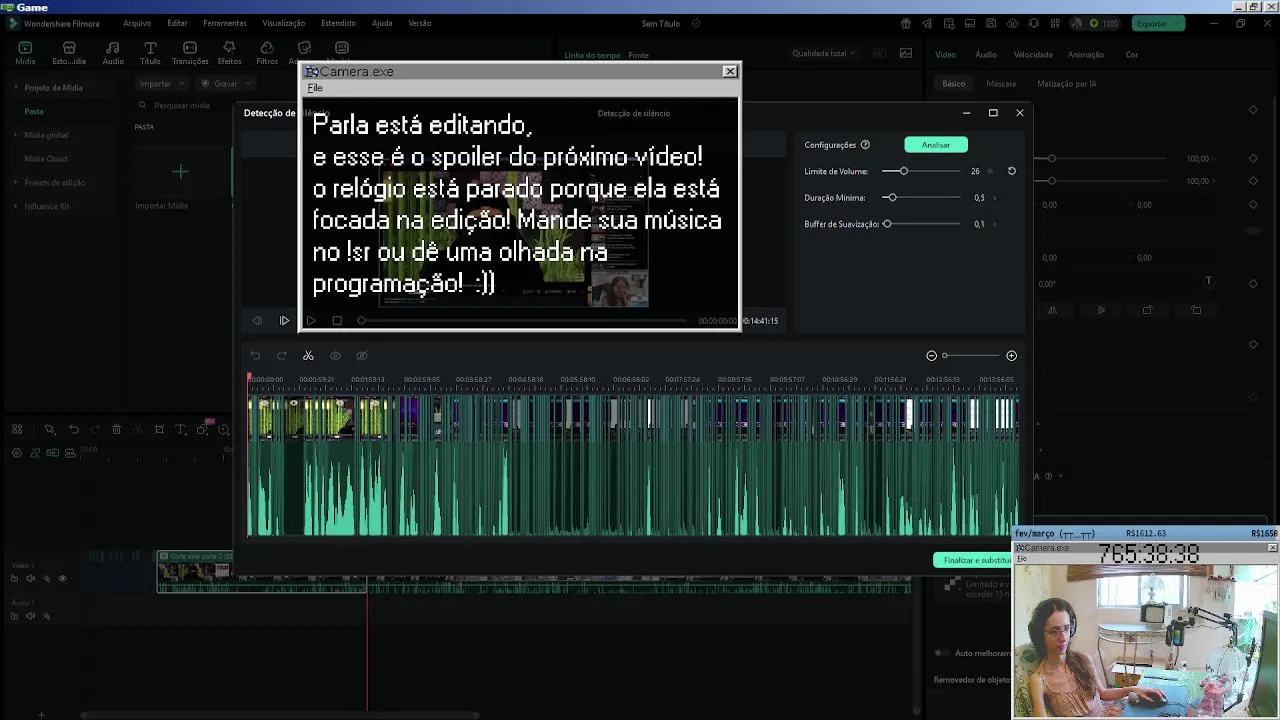Screen dimensions: 1280x720
Task: Click play button in Camera.exe overlay
Action: point(311,321)
